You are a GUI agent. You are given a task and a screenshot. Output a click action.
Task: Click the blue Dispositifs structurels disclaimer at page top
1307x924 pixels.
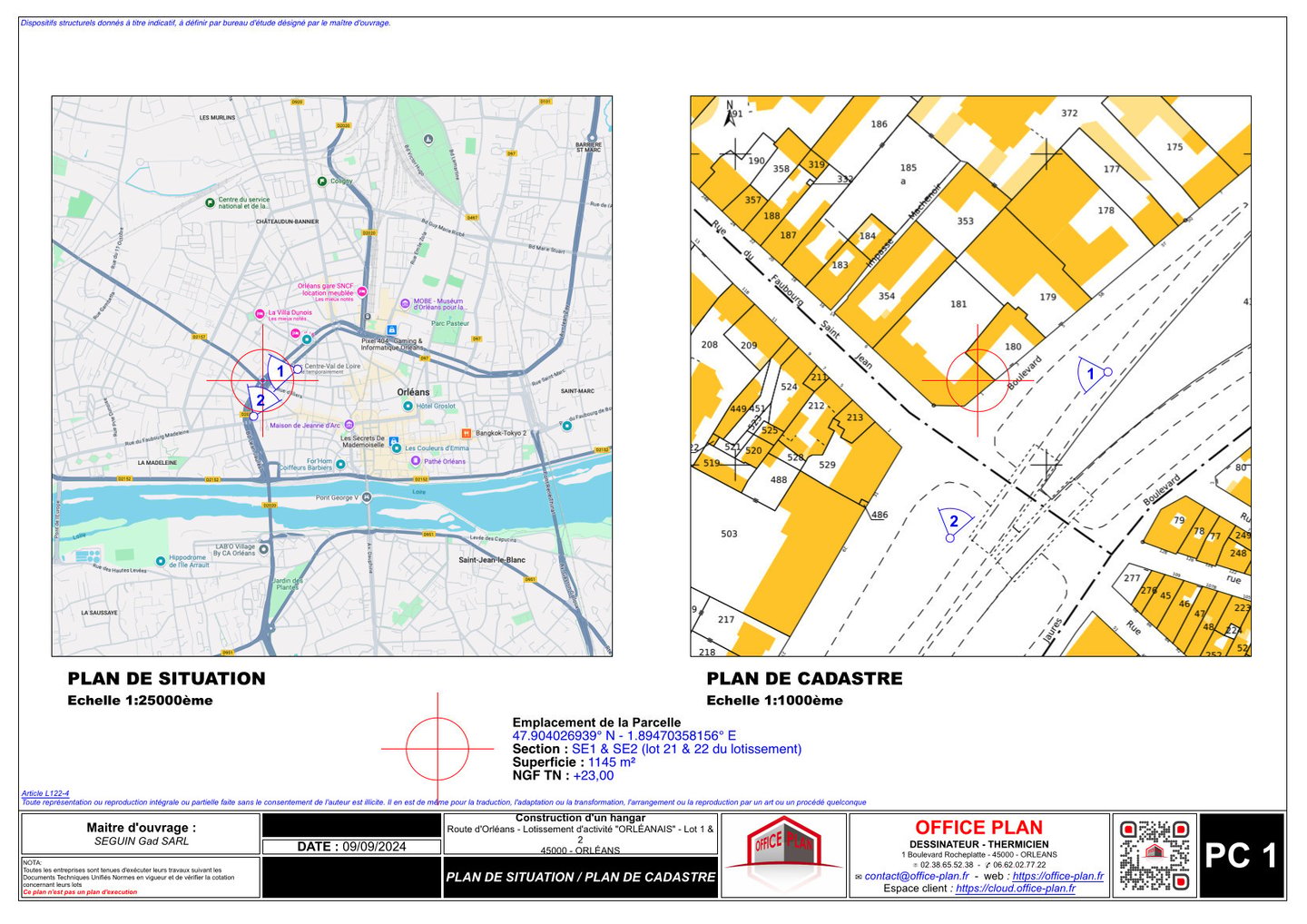[x=206, y=24]
